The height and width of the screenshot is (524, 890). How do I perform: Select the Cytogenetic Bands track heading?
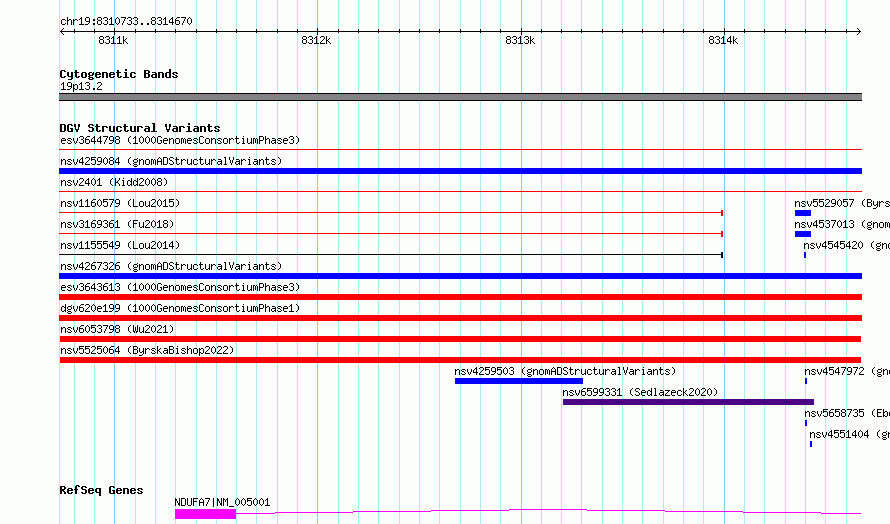119,74
